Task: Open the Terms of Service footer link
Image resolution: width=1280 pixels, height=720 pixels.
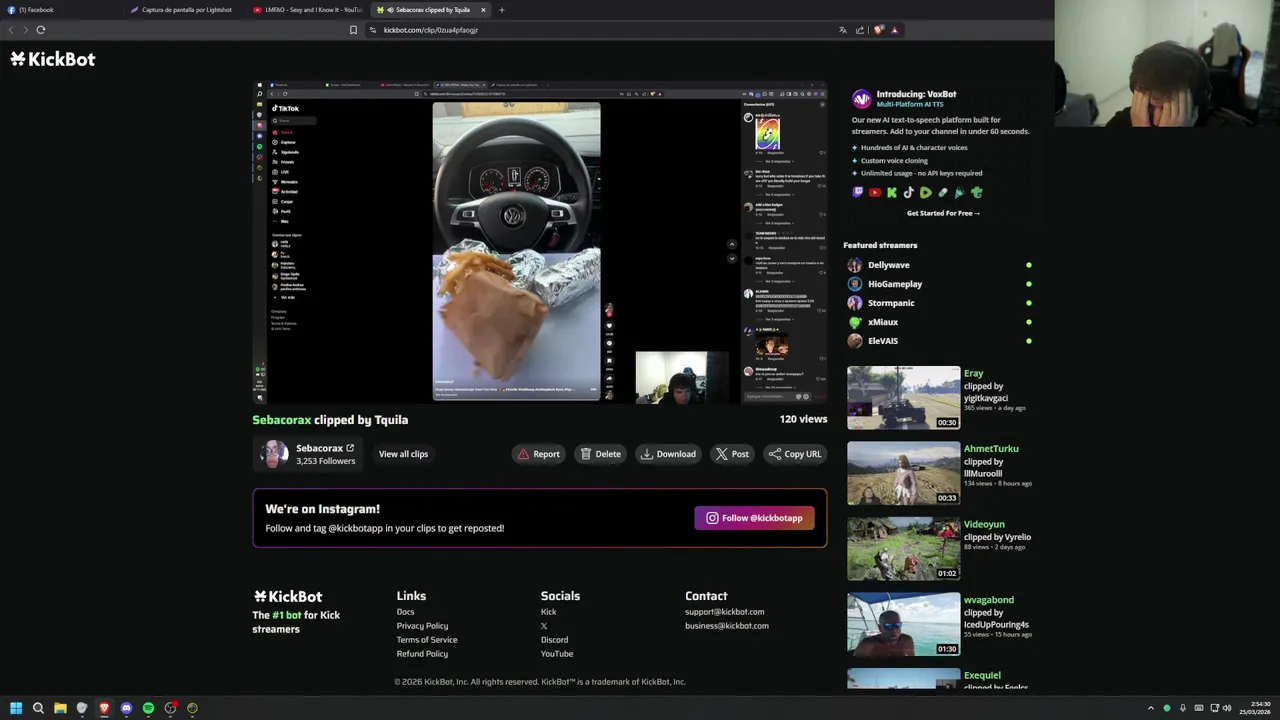Action: pyautogui.click(x=427, y=640)
